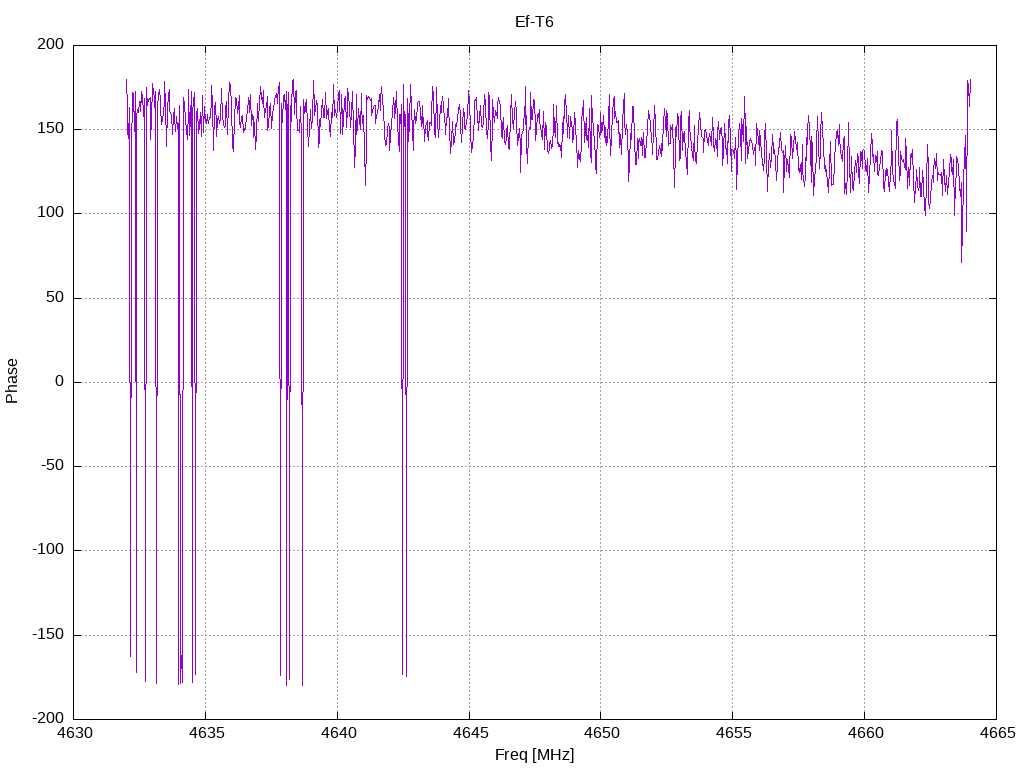Click the x-axis tick label 4655

[x=733, y=733]
